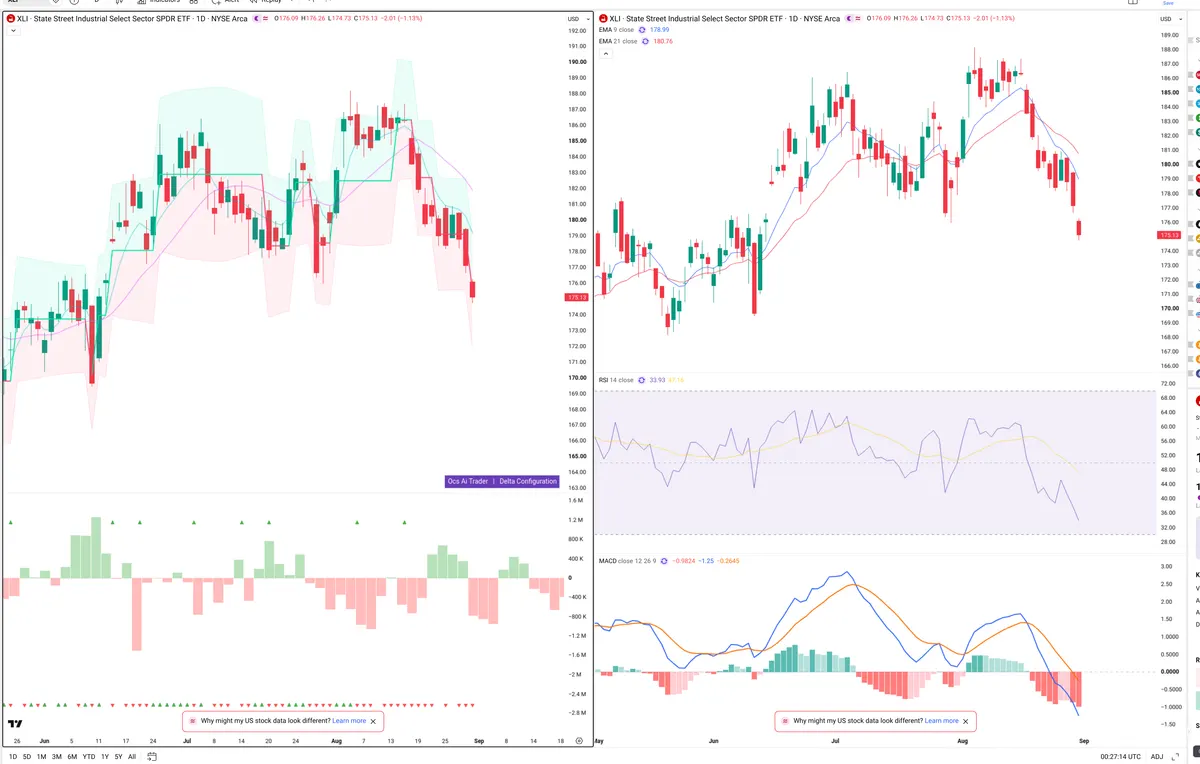
Task: Dismiss the left chart data notice
Action: pos(373,720)
